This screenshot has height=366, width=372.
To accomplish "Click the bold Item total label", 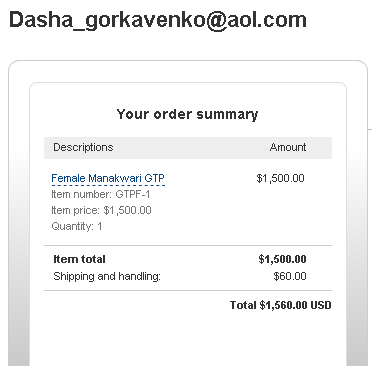I will [x=79, y=259].
